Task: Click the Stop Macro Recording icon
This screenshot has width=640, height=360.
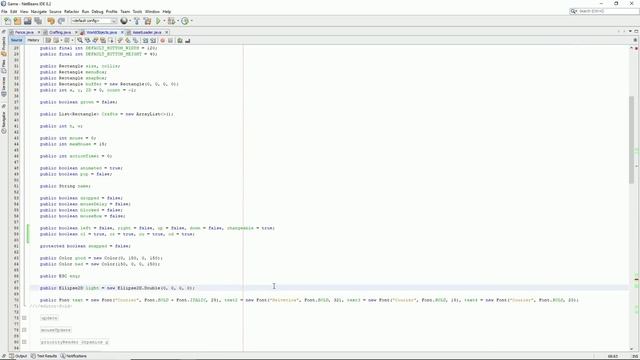Action: [170, 40]
